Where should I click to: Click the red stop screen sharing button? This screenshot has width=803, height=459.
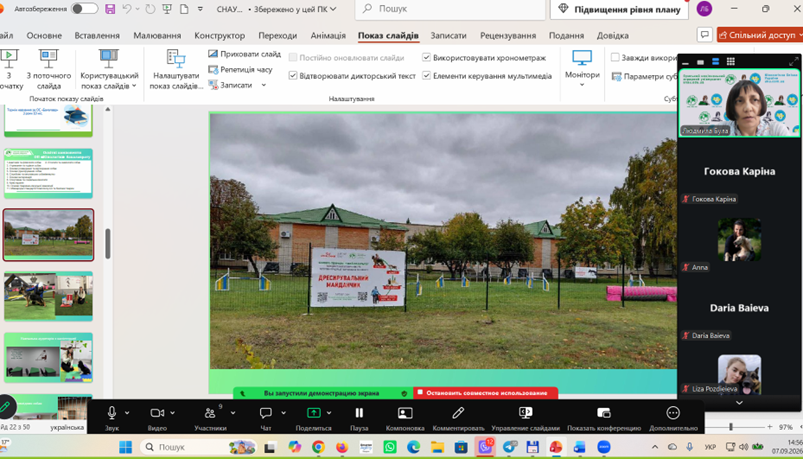coord(486,393)
